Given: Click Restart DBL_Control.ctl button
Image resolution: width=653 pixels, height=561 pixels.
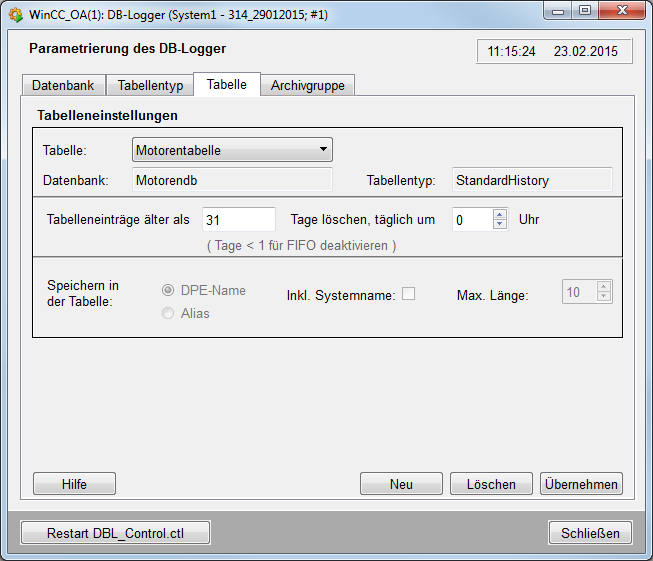Looking at the screenshot, I should [x=115, y=533].
